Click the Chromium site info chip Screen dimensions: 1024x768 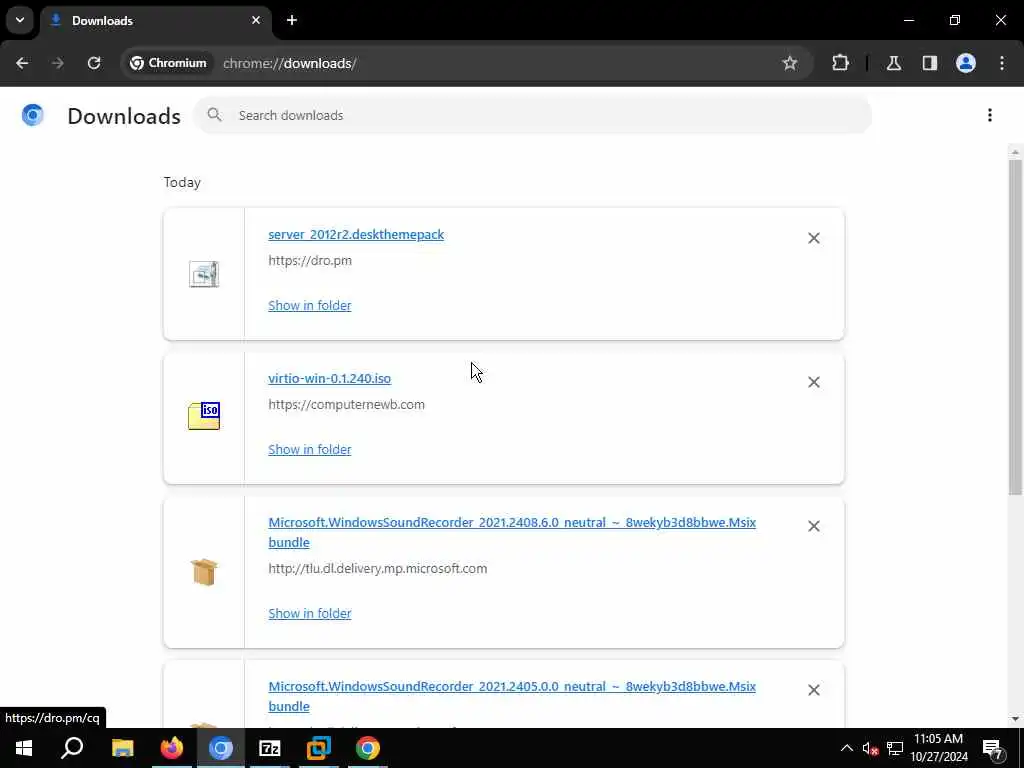coord(168,63)
